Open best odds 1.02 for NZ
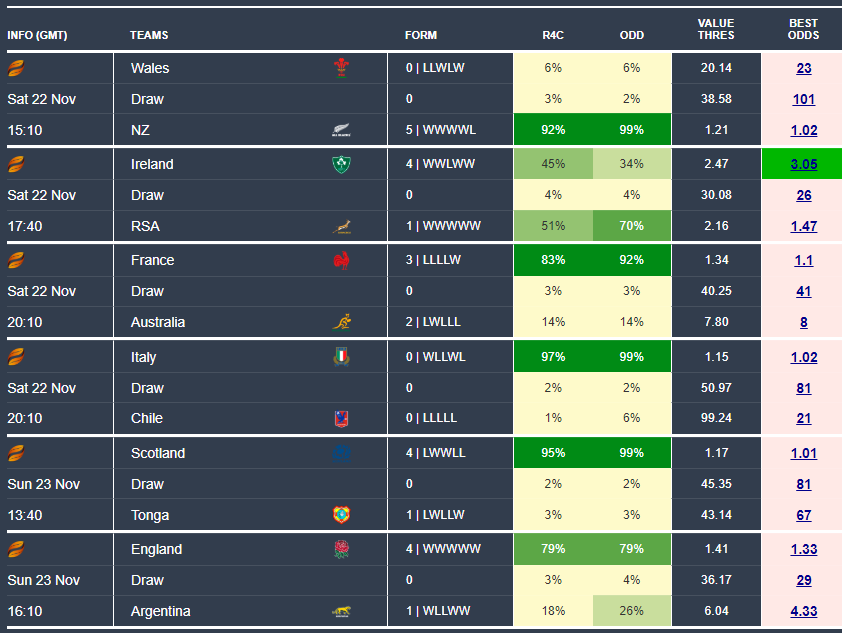The height and width of the screenshot is (633, 842). pyautogui.click(x=804, y=130)
